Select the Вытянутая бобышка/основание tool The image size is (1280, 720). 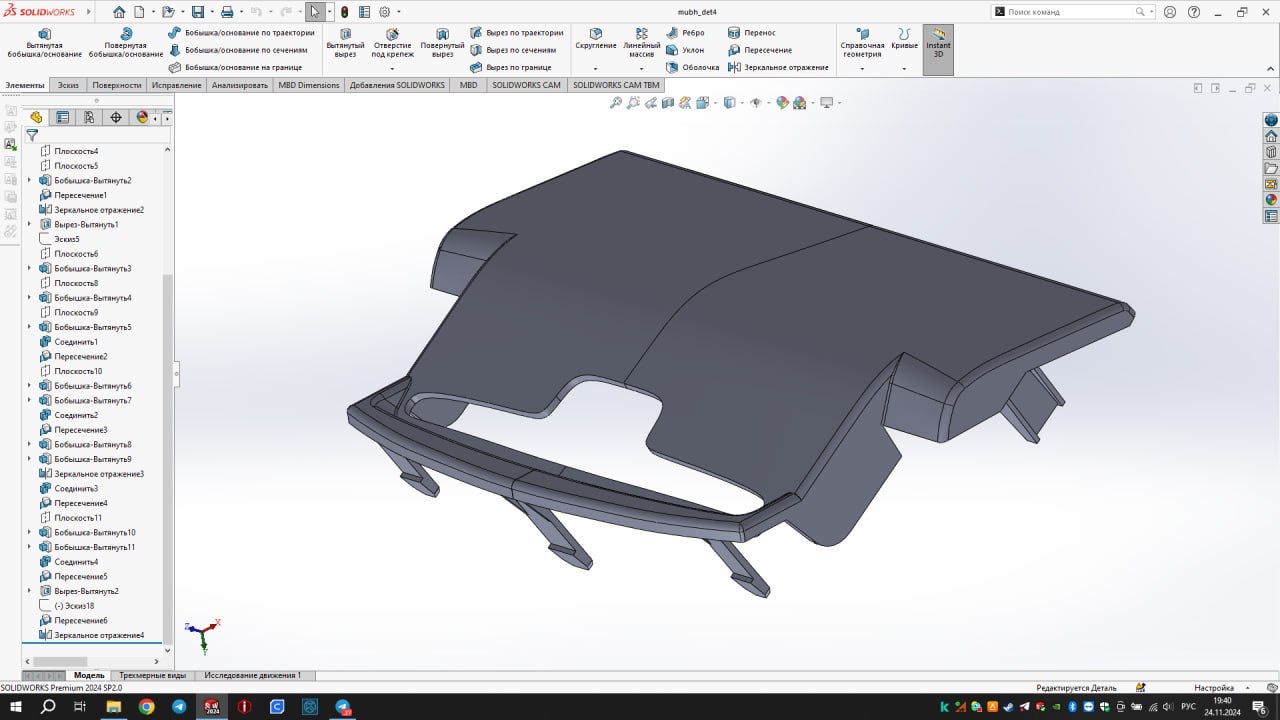coord(44,42)
